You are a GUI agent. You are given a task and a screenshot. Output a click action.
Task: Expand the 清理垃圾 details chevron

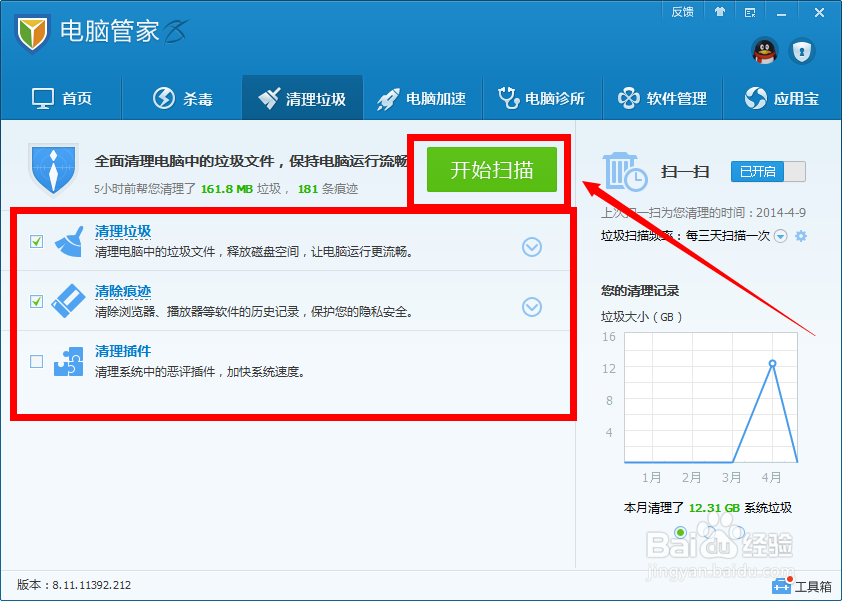pyautogui.click(x=532, y=246)
